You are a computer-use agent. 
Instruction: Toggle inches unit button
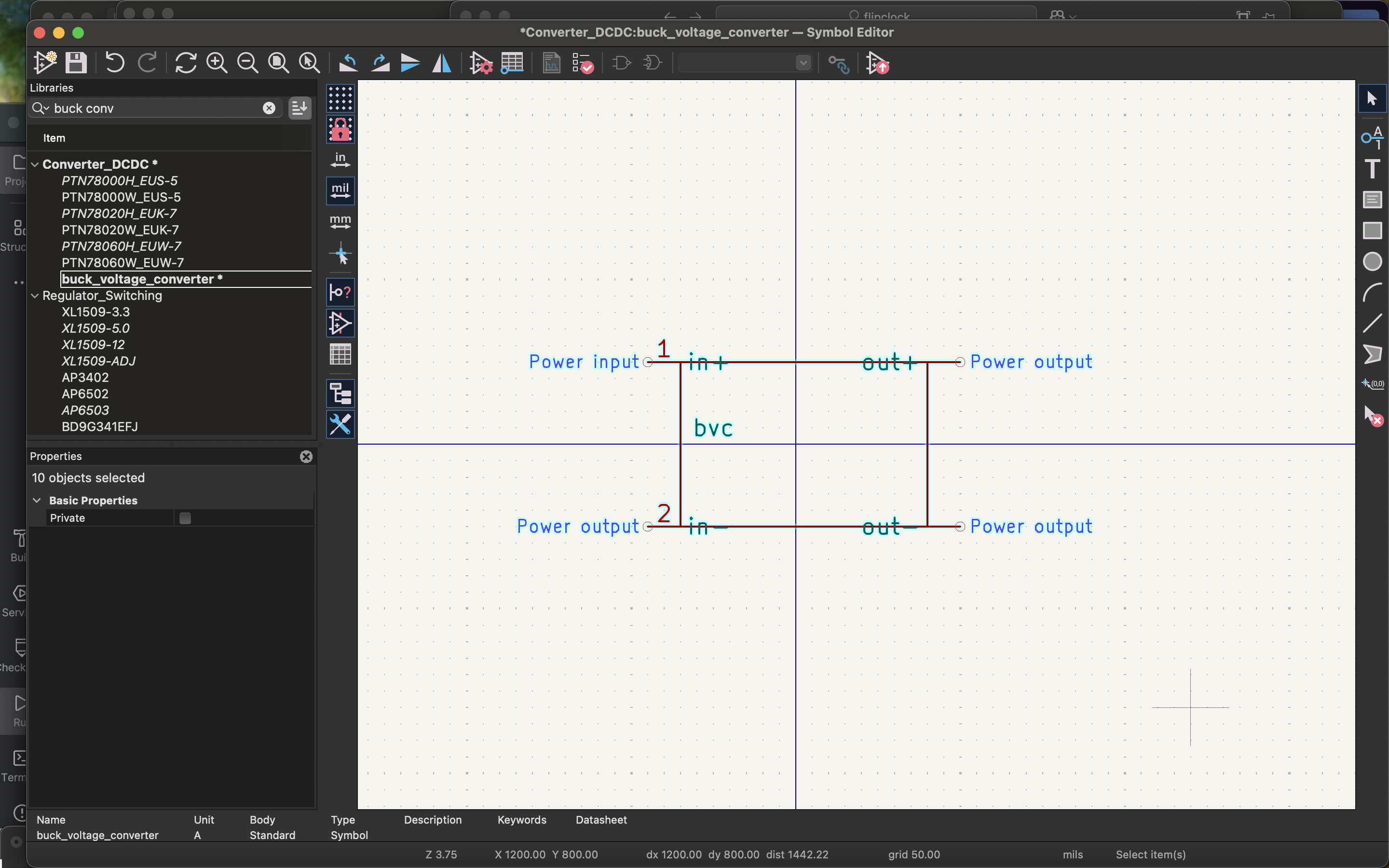point(340,160)
